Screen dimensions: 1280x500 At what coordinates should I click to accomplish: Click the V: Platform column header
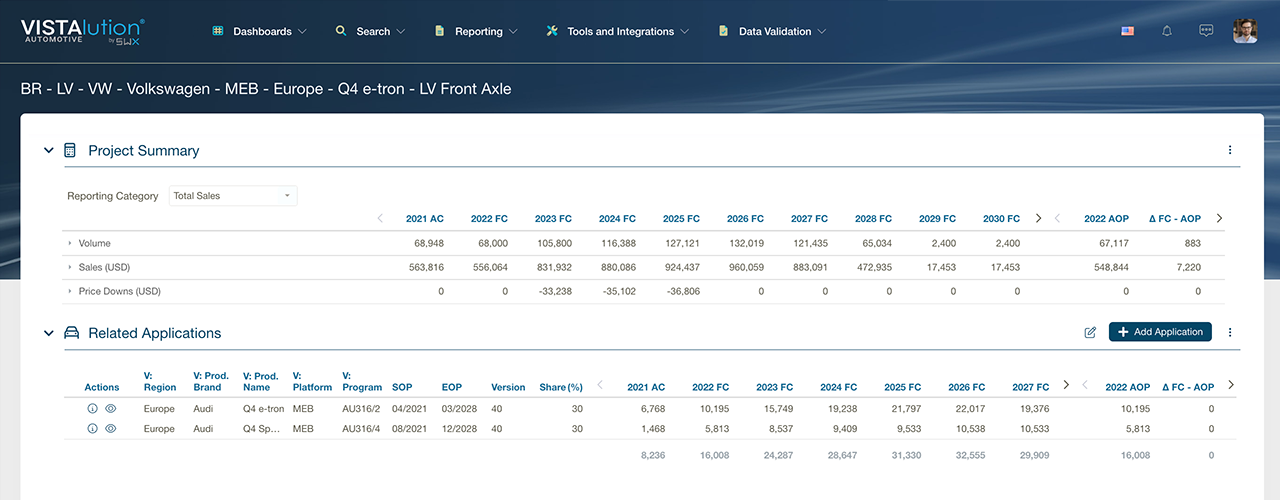(312, 381)
